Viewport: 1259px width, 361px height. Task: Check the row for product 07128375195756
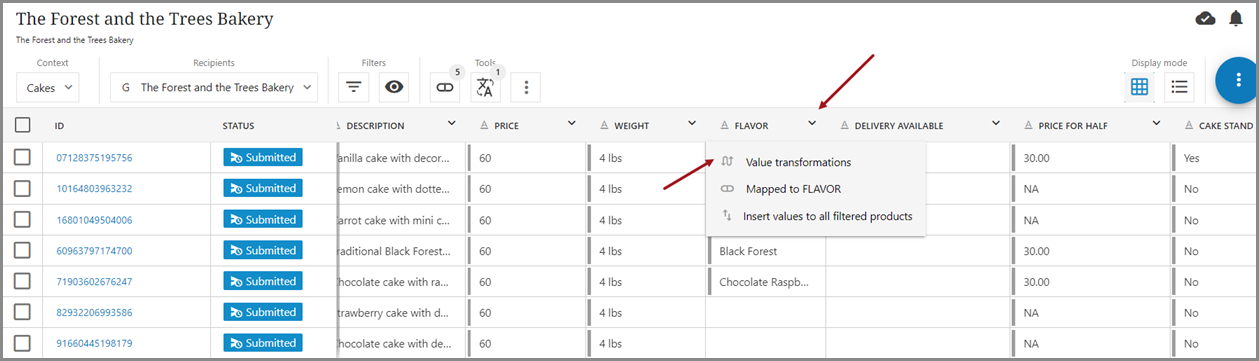(23, 157)
